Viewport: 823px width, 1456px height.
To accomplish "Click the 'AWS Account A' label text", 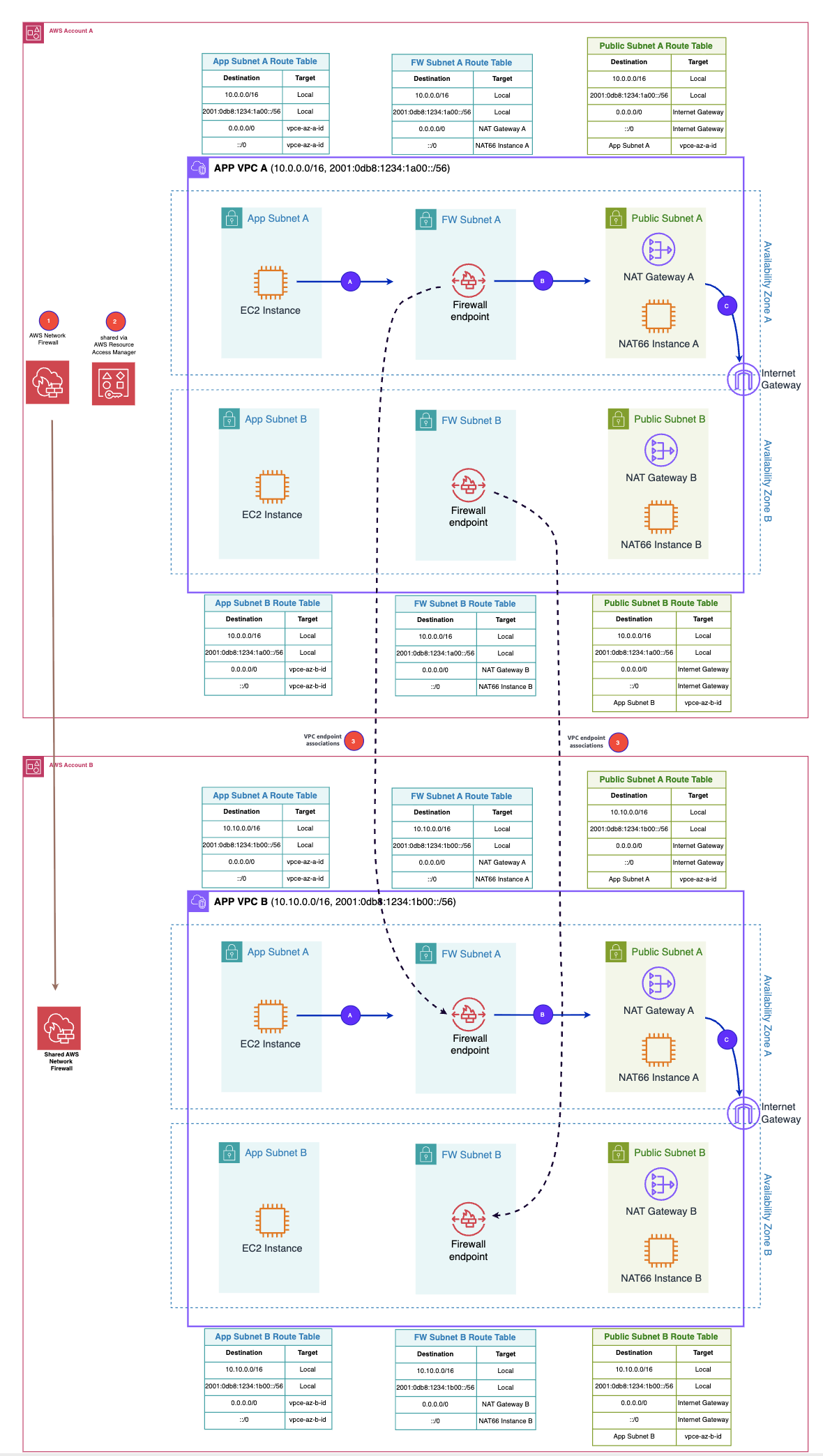I will [x=70, y=31].
